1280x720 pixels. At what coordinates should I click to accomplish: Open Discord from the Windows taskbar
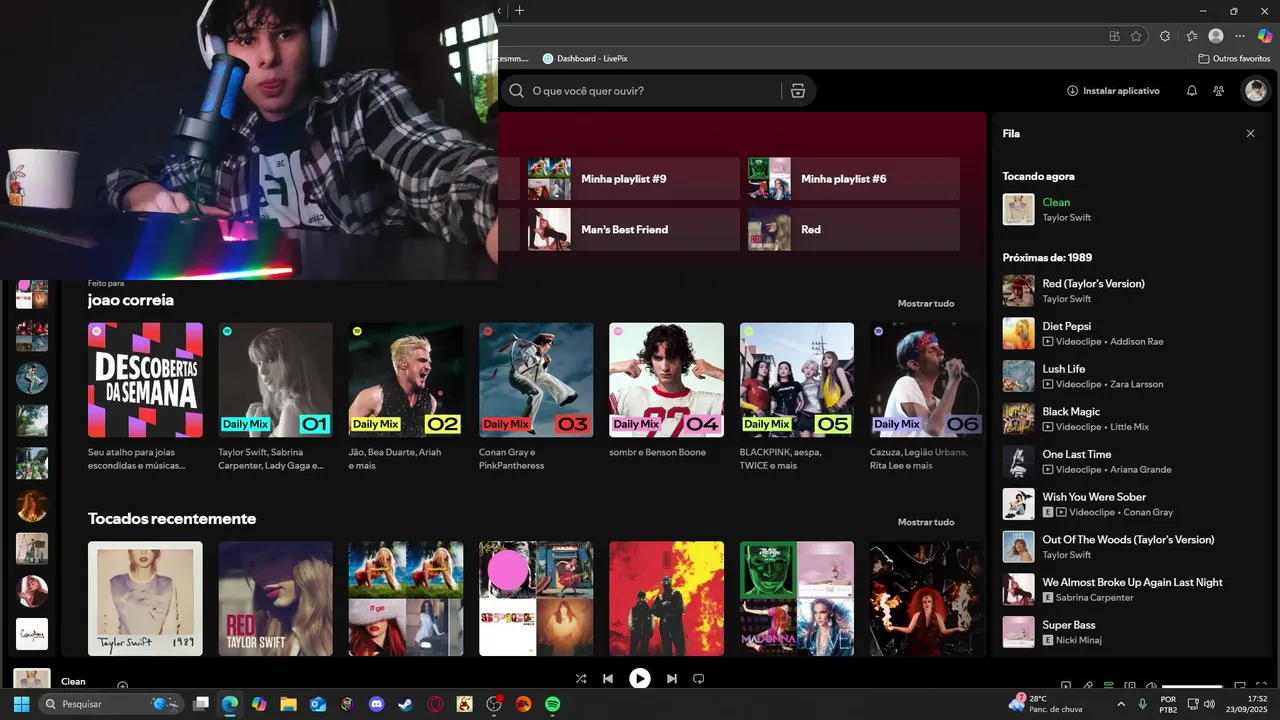coord(377,704)
